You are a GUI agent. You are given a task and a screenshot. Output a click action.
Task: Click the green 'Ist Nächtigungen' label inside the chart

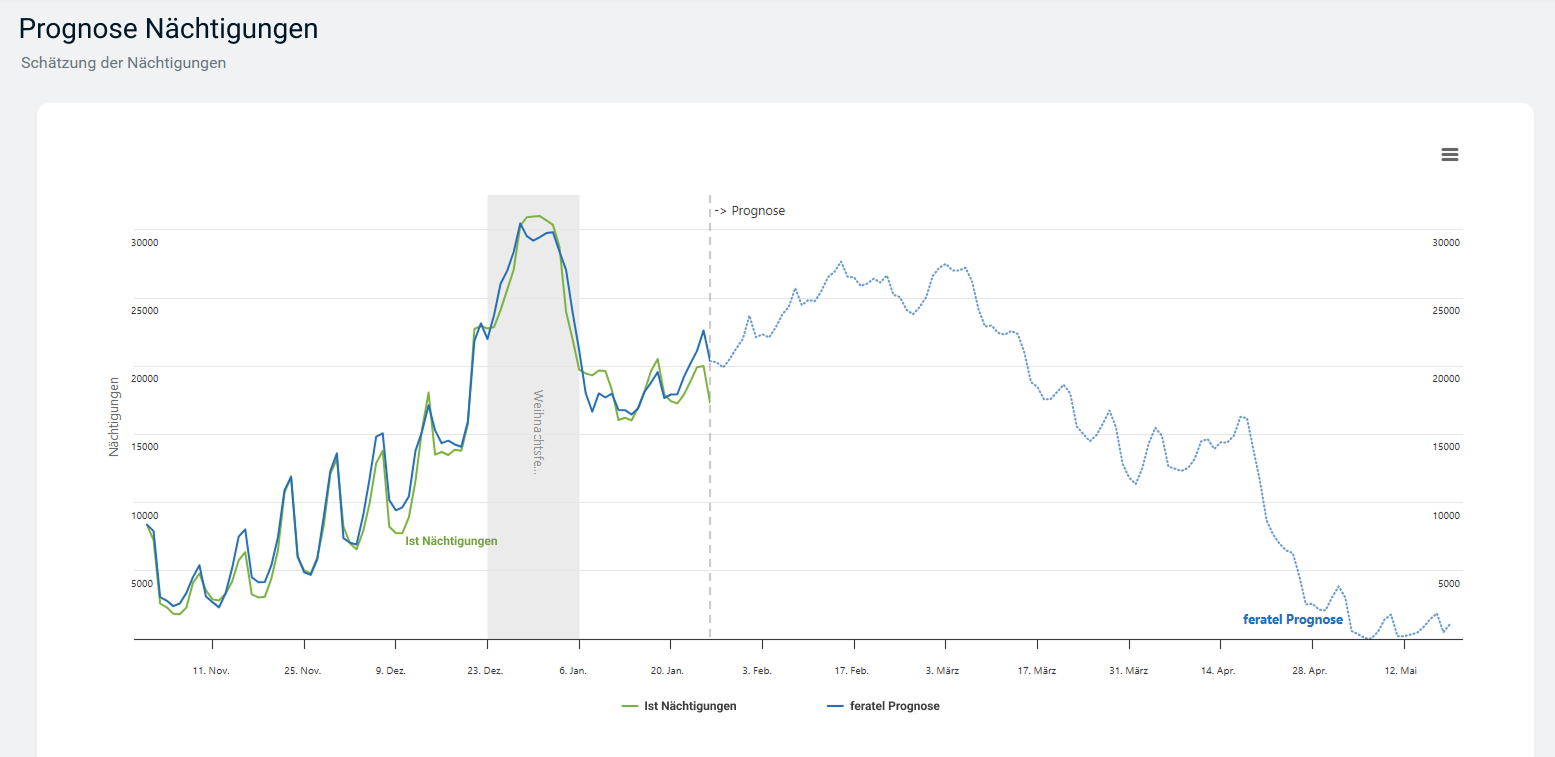451,541
